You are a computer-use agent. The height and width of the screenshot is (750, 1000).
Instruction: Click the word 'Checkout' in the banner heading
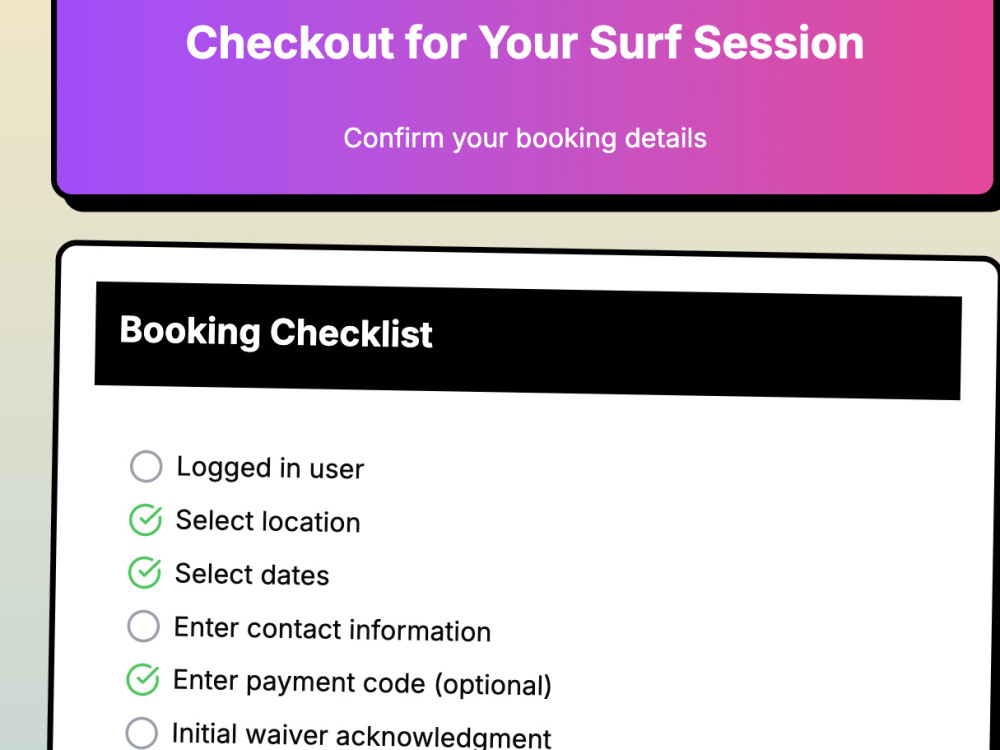(x=290, y=43)
